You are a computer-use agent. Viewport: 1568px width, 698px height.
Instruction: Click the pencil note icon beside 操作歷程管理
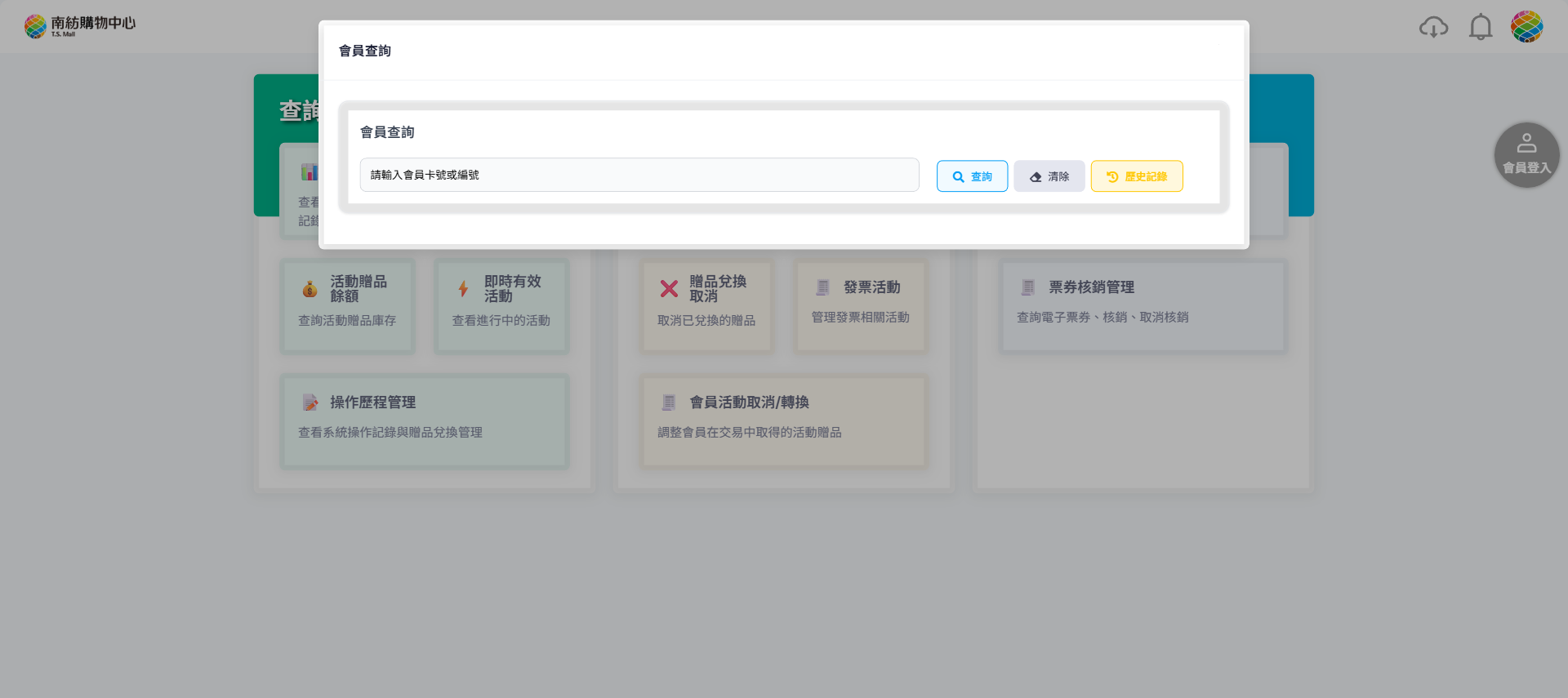point(310,402)
